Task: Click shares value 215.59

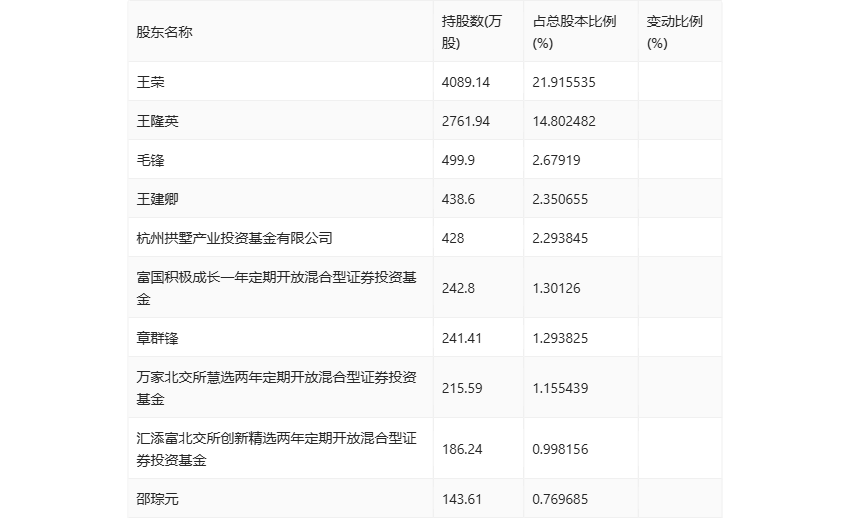Action: click(x=462, y=388)
